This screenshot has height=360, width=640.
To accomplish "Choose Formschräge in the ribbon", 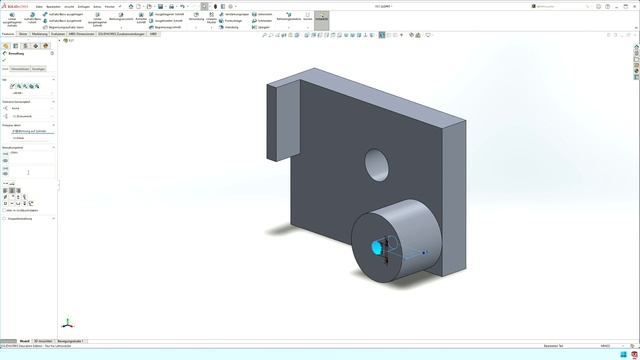I will (231, 21).
